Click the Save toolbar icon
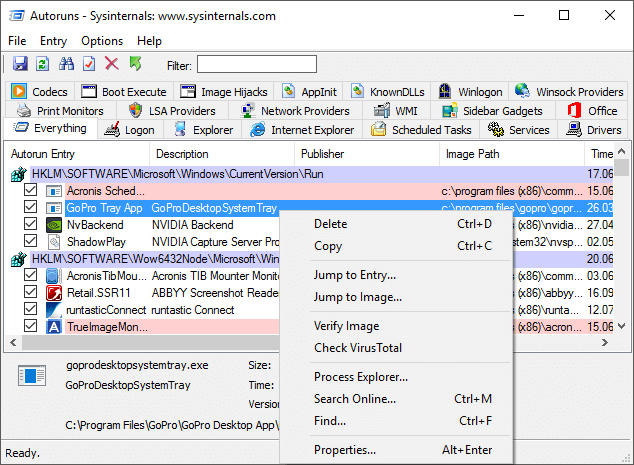 [x=19, y=64]
